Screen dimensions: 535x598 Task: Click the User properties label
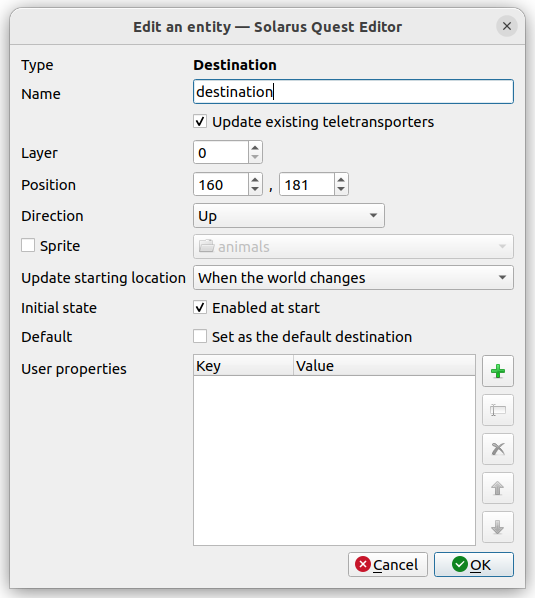[74, 369]
